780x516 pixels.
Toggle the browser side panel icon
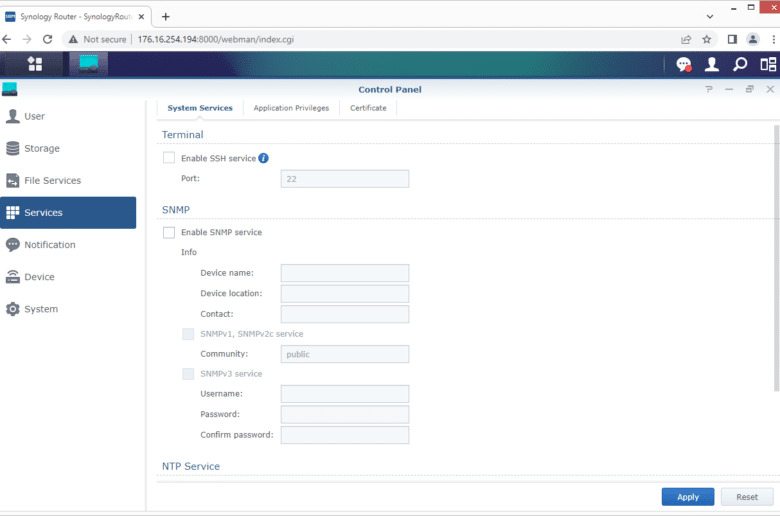point(732,39)
